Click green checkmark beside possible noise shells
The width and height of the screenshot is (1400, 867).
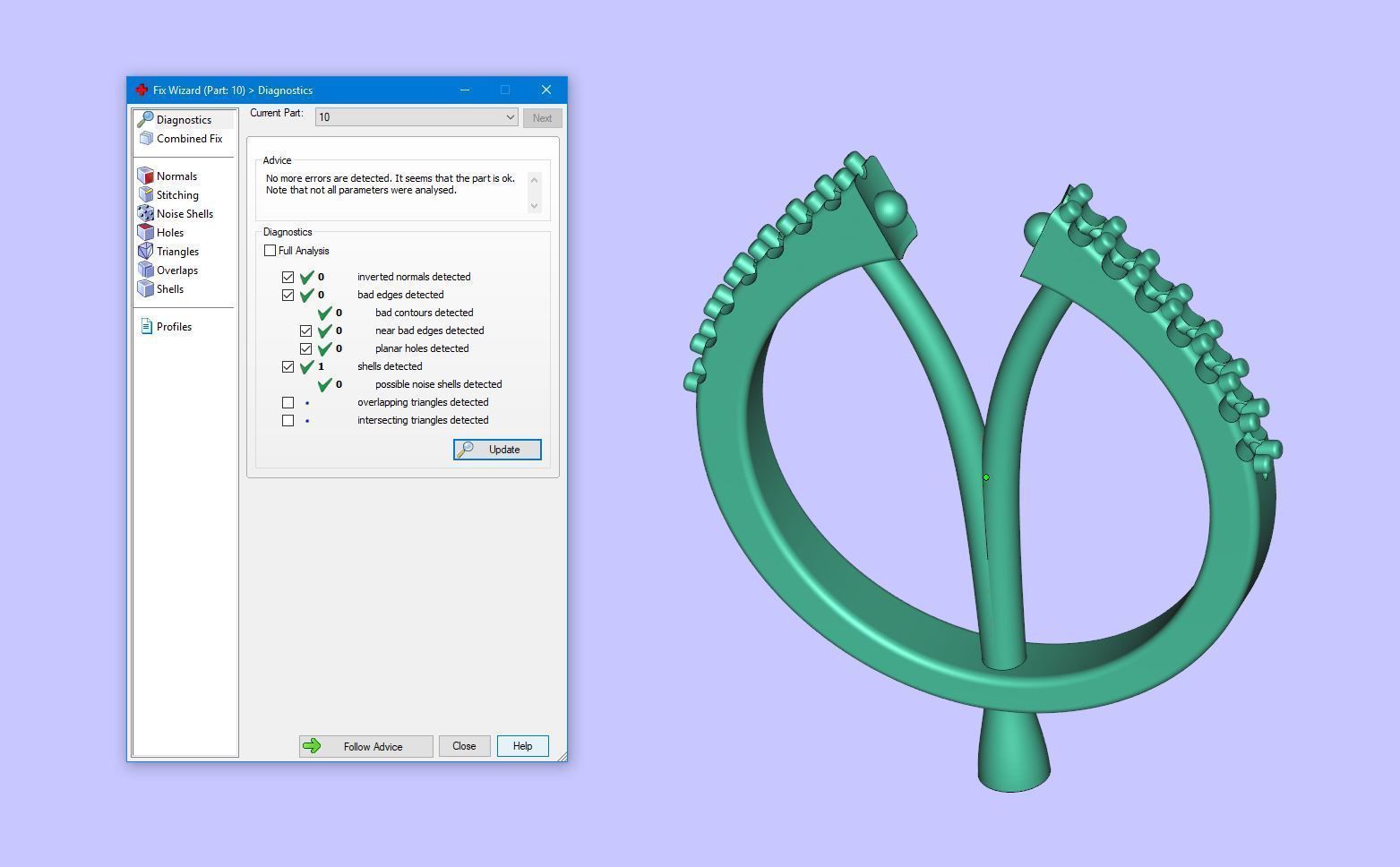tap(325, 384)
